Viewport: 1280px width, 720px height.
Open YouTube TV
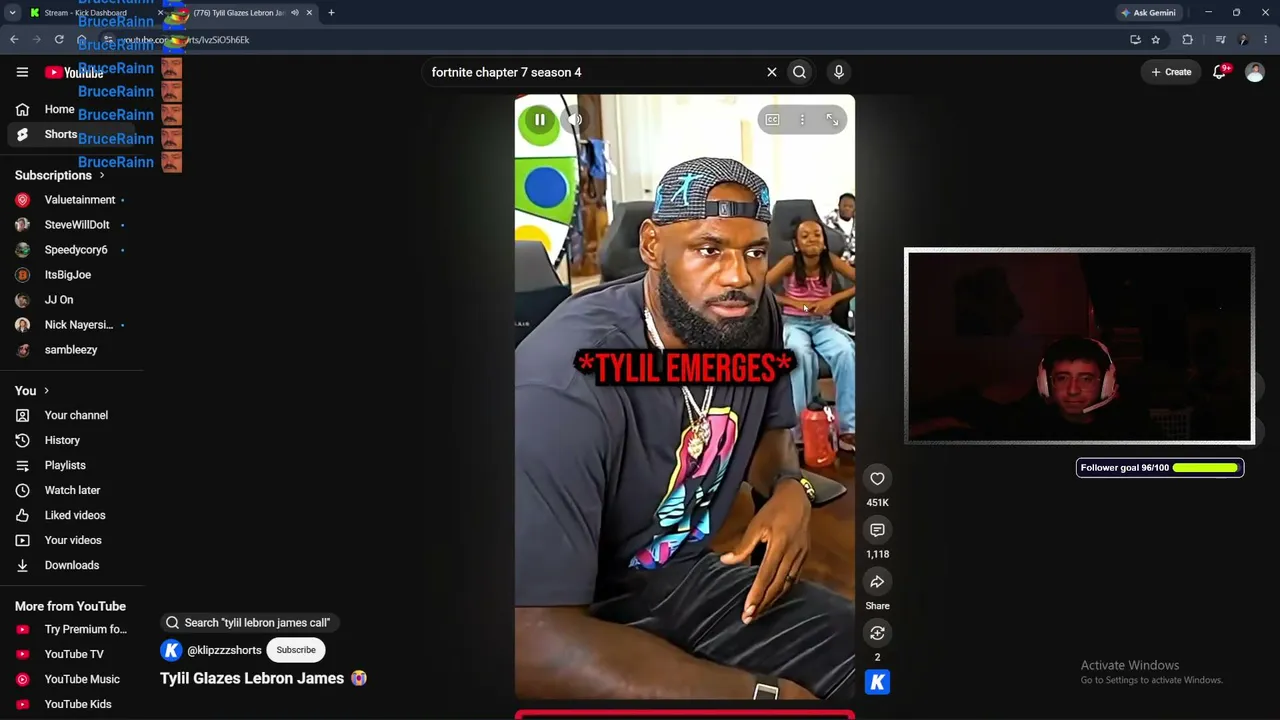coord(72,654)
